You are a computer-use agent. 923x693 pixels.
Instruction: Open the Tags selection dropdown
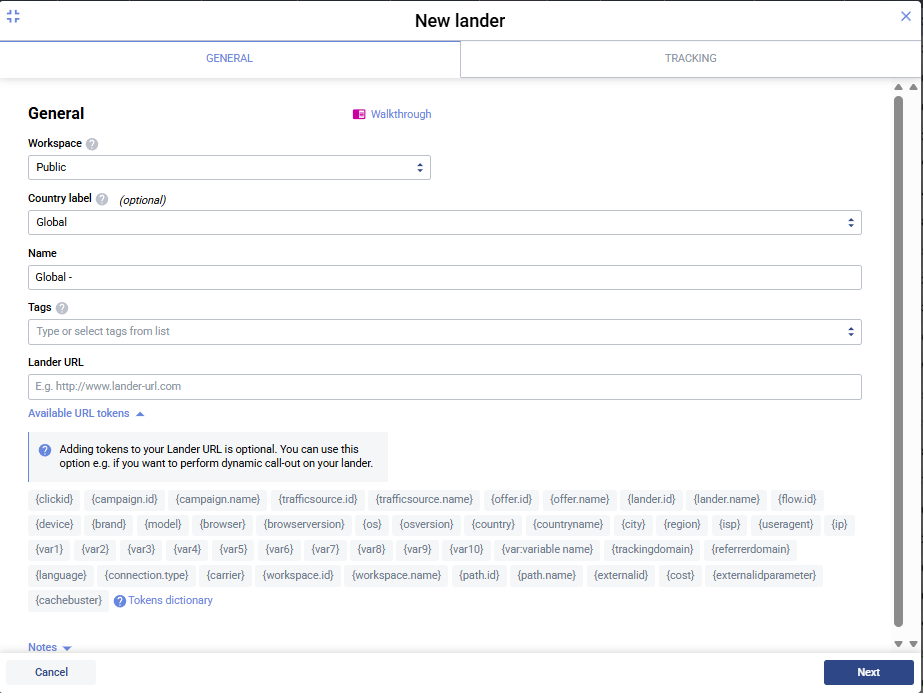pyautogui.click(x=444, y=331)
